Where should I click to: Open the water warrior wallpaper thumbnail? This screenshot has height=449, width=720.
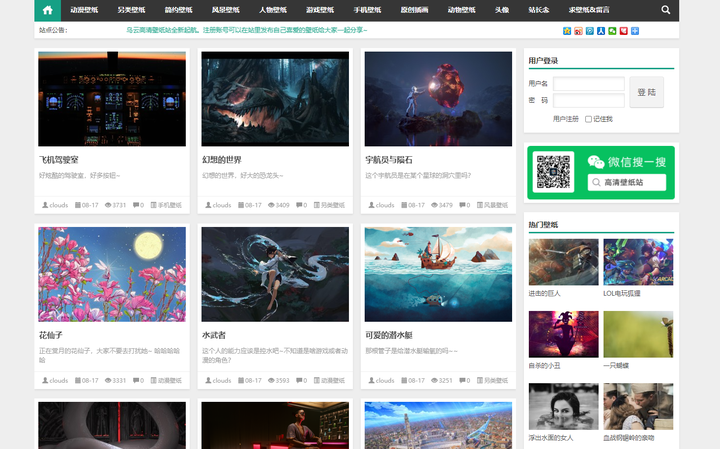coord(275,274)
